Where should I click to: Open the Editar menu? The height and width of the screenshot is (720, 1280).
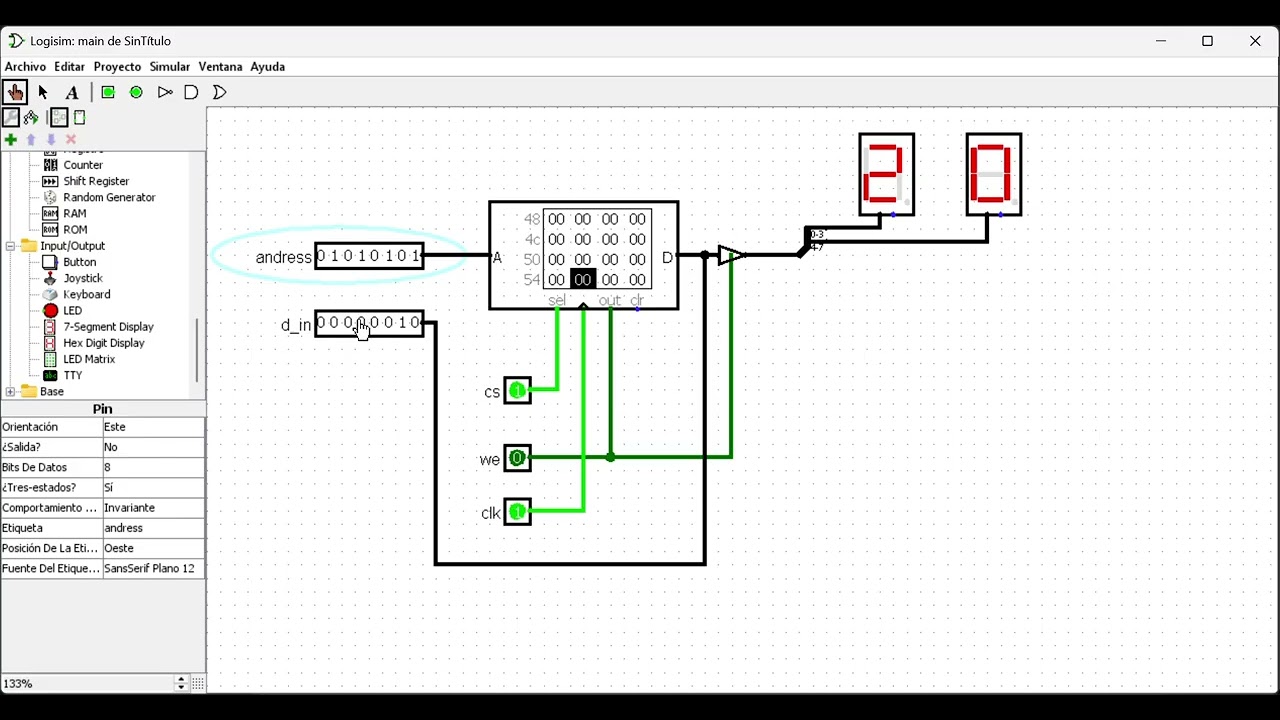point(69,66)
